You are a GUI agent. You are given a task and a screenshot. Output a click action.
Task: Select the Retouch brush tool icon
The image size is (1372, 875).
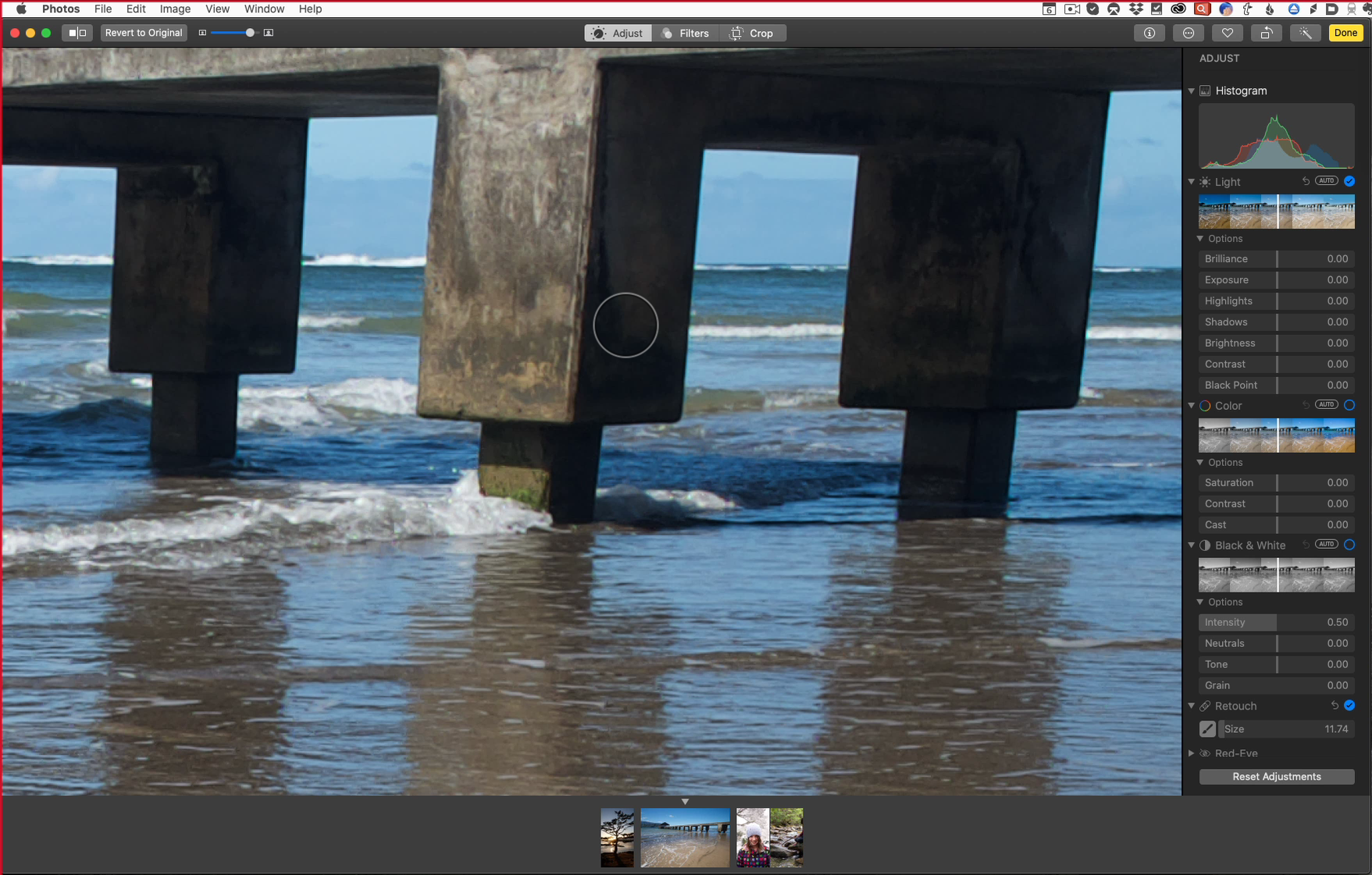point(1207,729)
